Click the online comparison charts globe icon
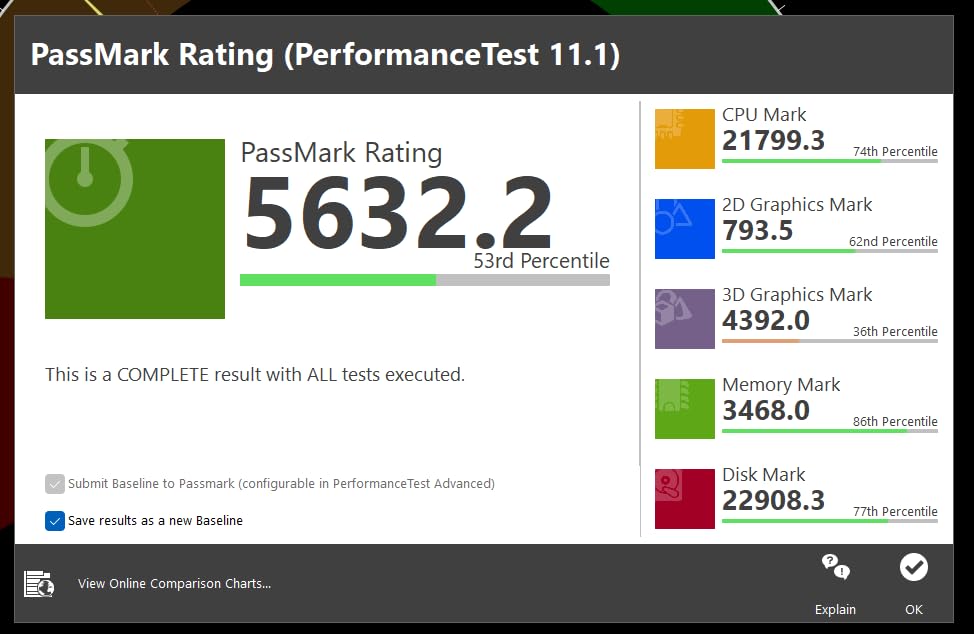Screen dimensions: 974x634 pyautogui.click(x=39, y=584)
